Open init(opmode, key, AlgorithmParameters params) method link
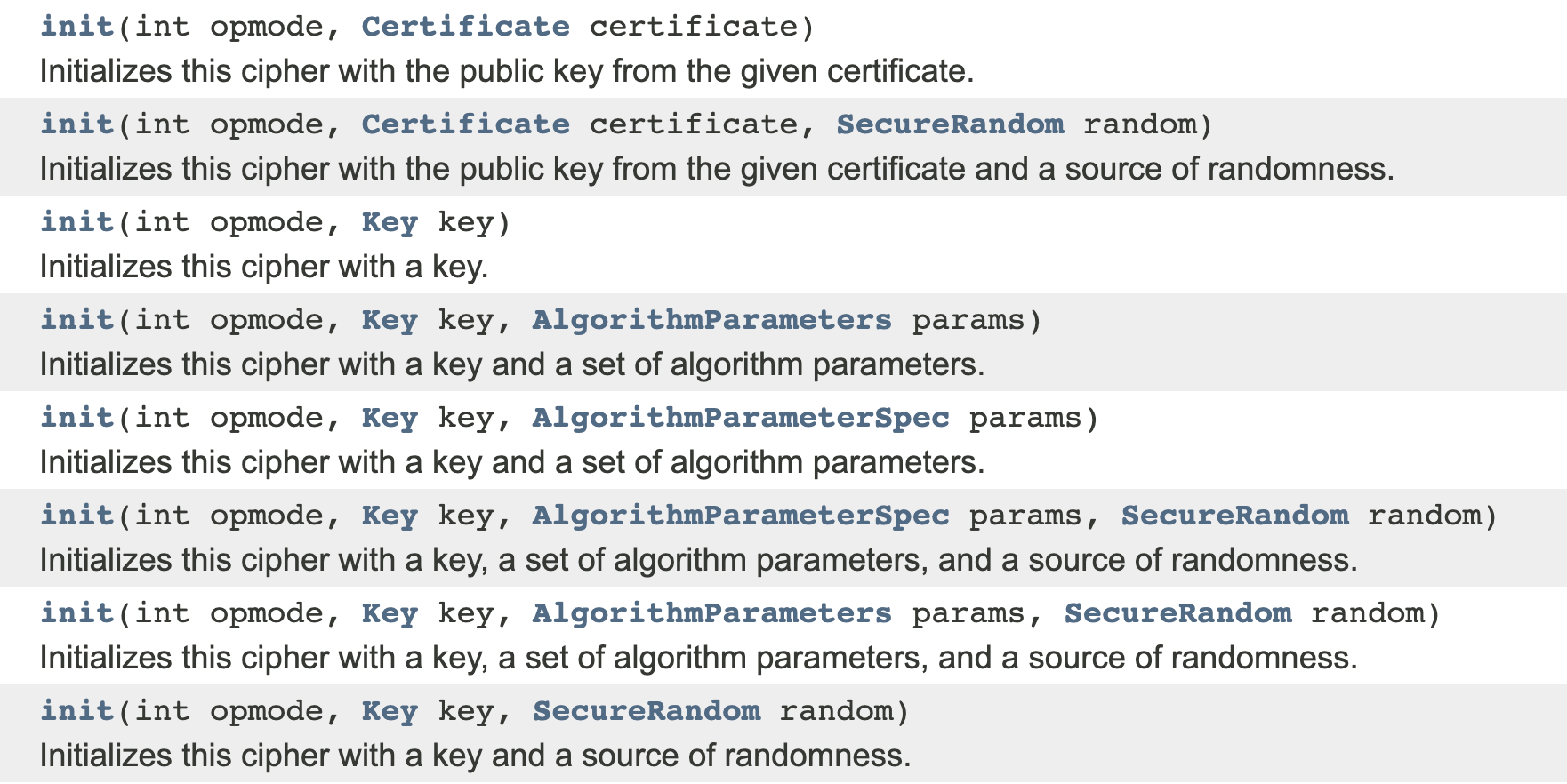The width and height of the screenshot is (1567, 784). click(77, 320)
